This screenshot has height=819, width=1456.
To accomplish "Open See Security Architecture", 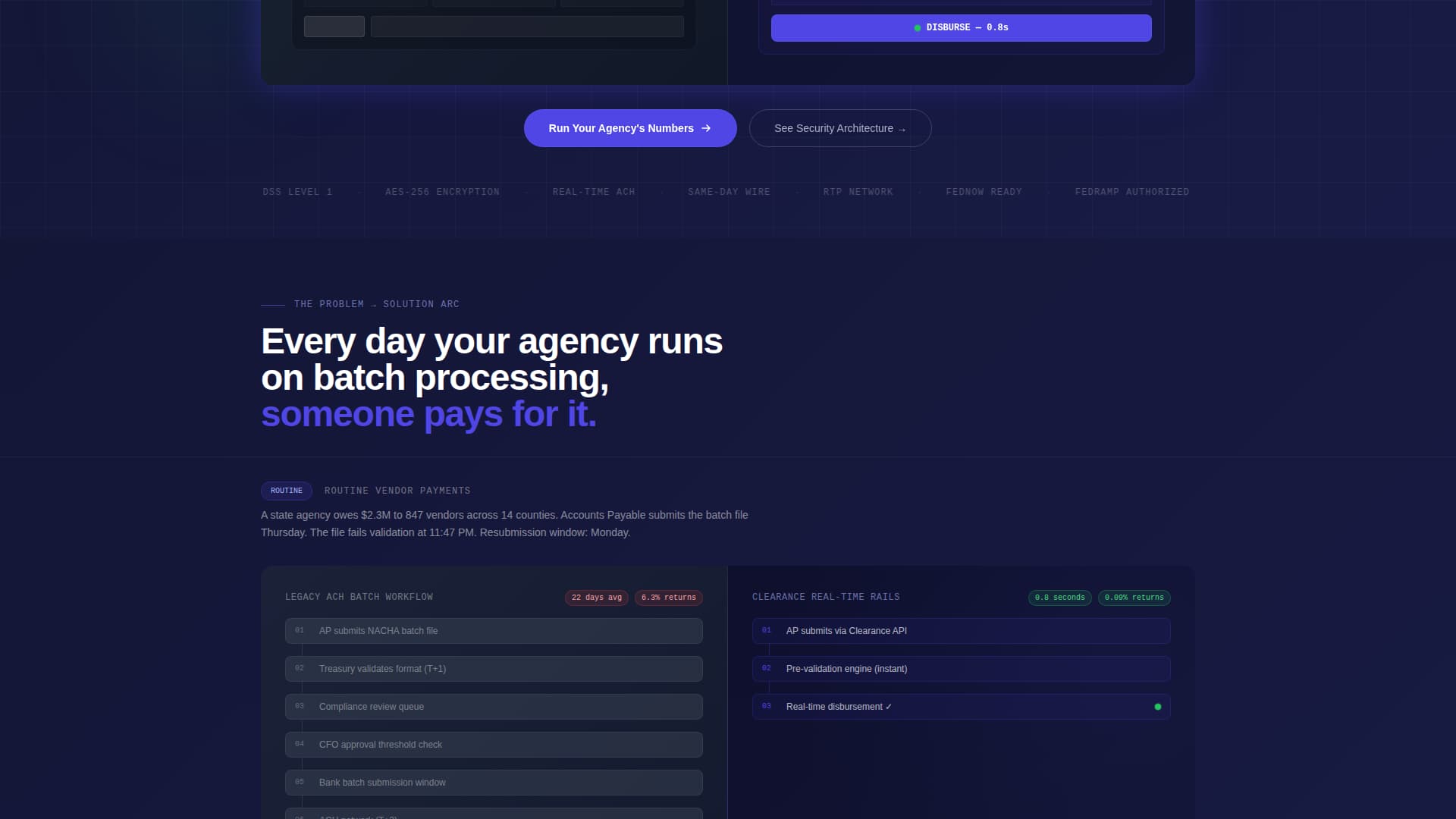I will coord(840,128).
